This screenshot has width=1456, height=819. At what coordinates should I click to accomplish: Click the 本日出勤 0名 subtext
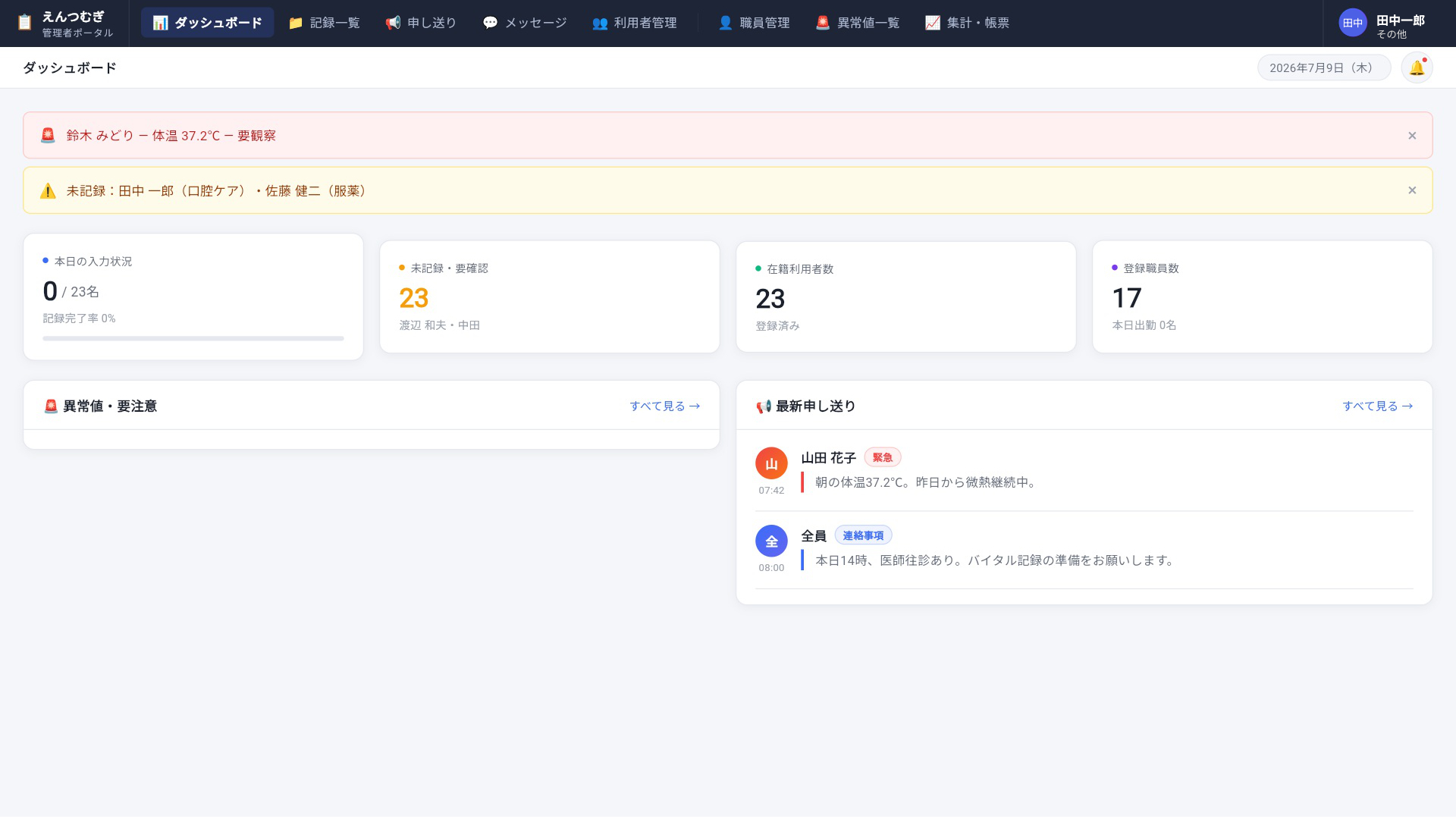pos(1144,325)
